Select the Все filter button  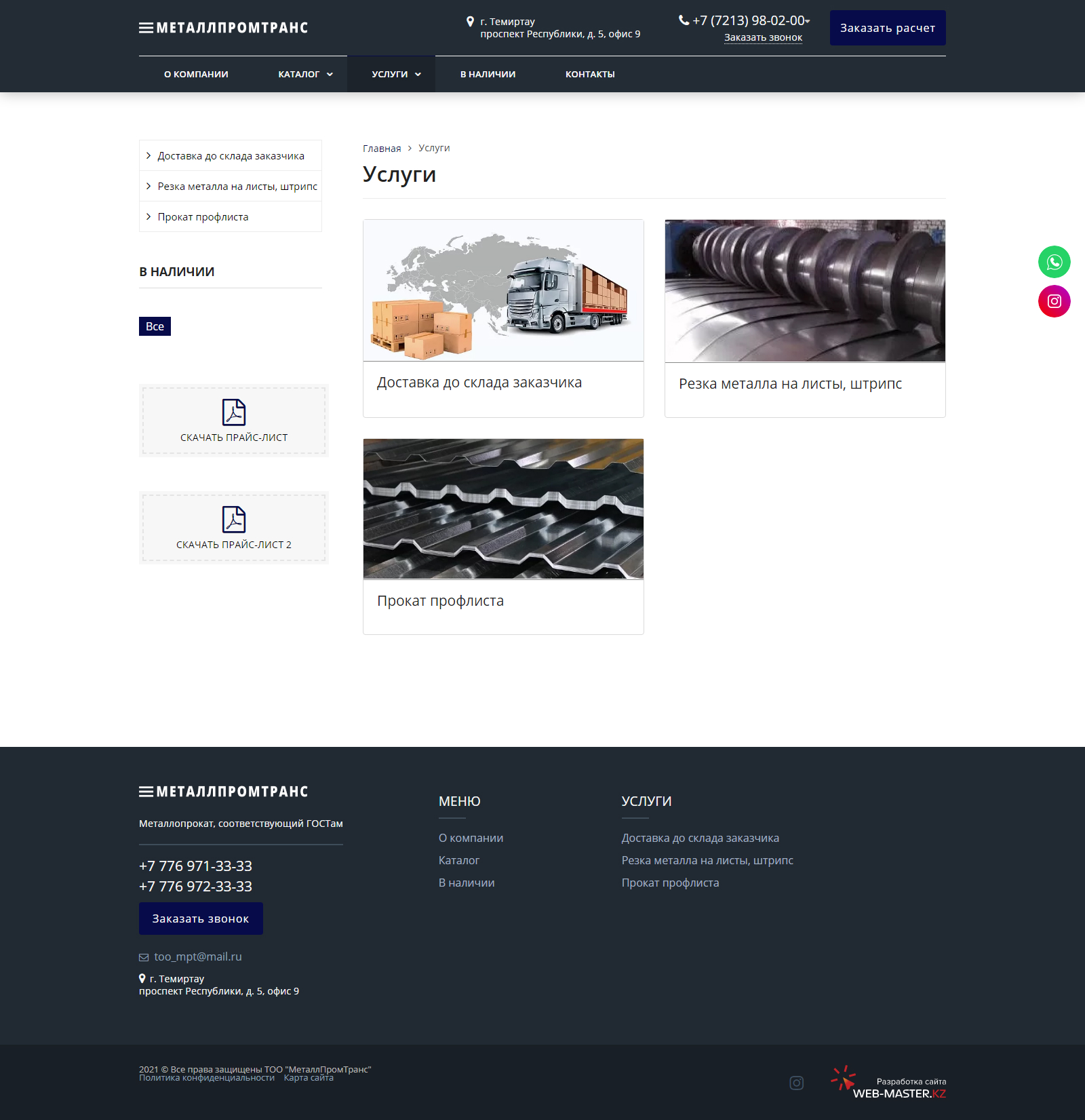[x=155, y=326]
